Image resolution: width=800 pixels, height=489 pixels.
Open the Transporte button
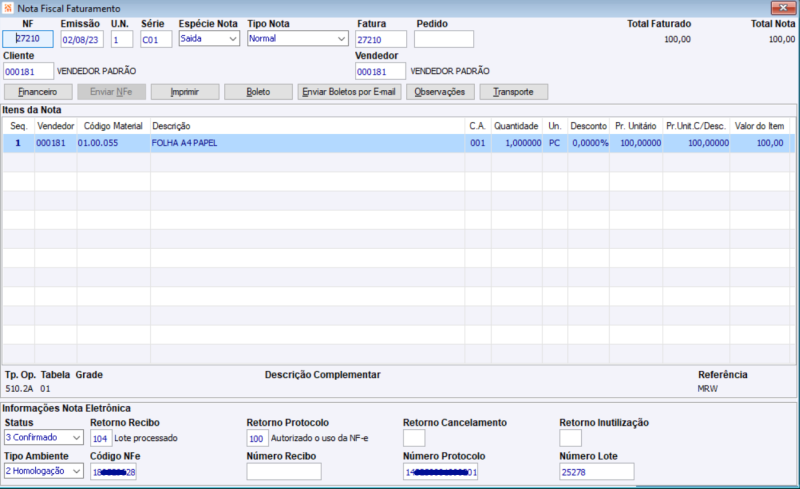pyautogui.click(x=514, y=92)
